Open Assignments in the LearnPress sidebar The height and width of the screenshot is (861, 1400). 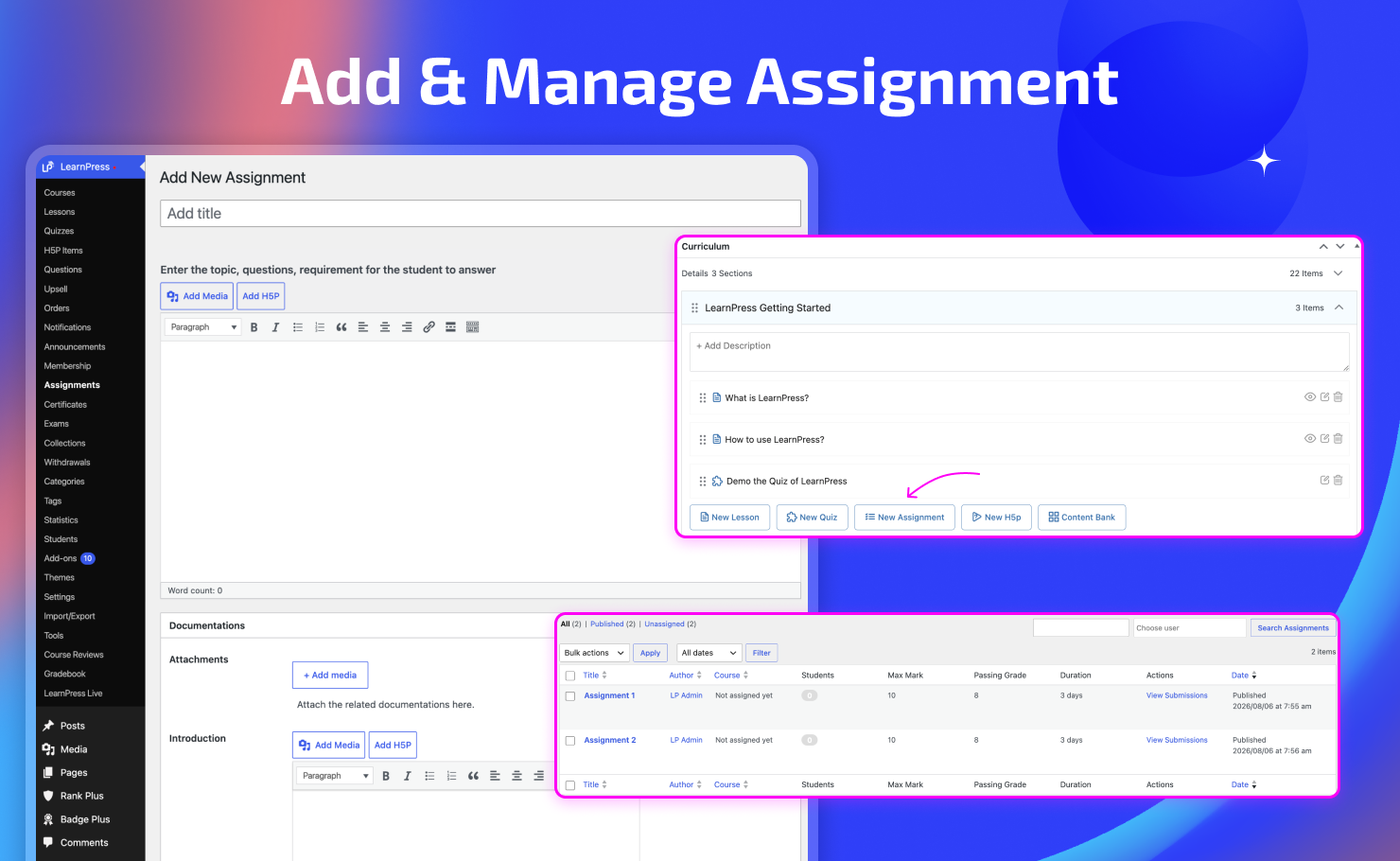pos(72,385)
